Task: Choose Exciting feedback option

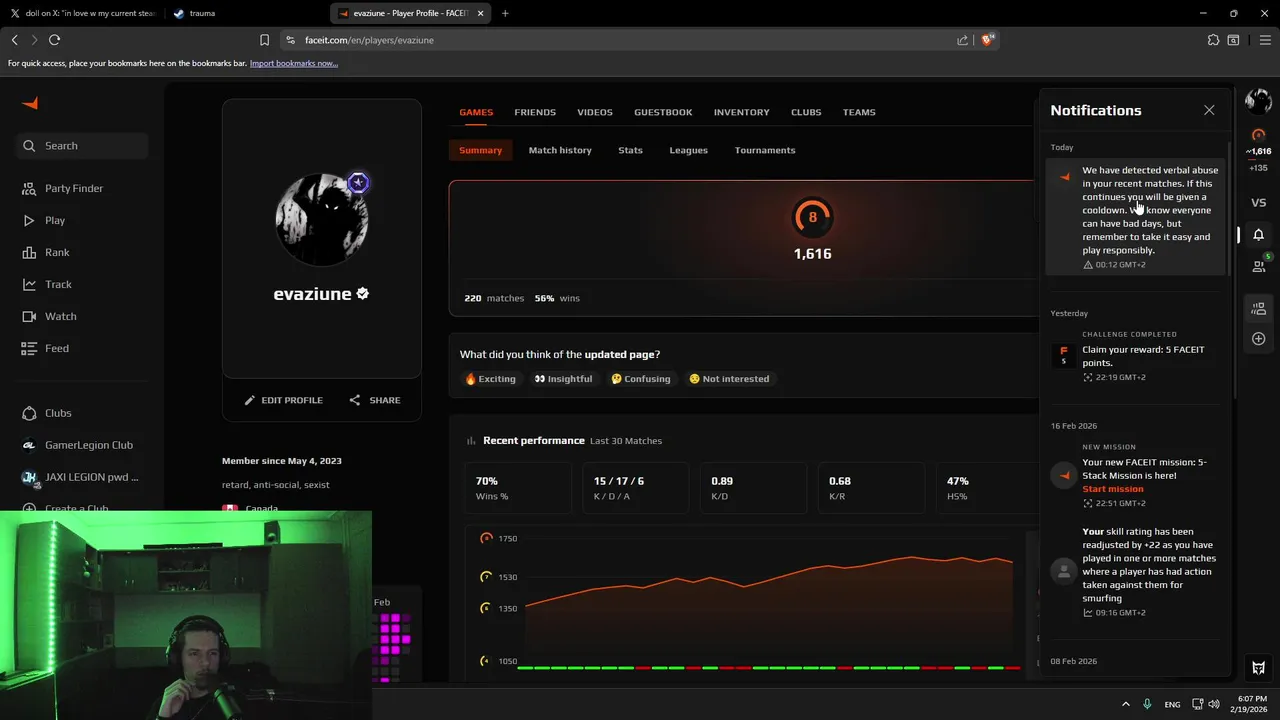Action: pos(490,379)
